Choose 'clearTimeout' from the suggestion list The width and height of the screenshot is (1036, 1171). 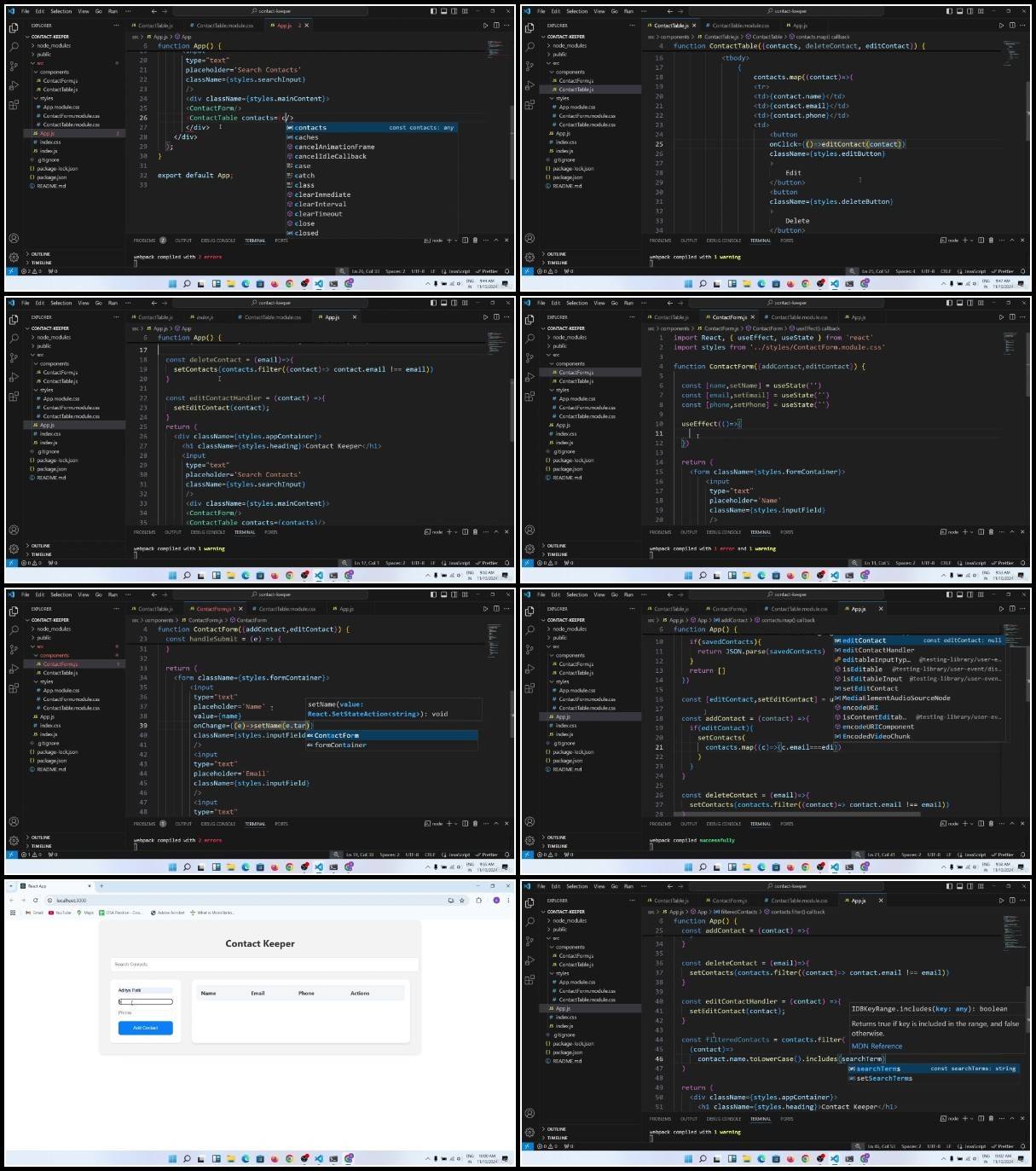pos(372,214)
